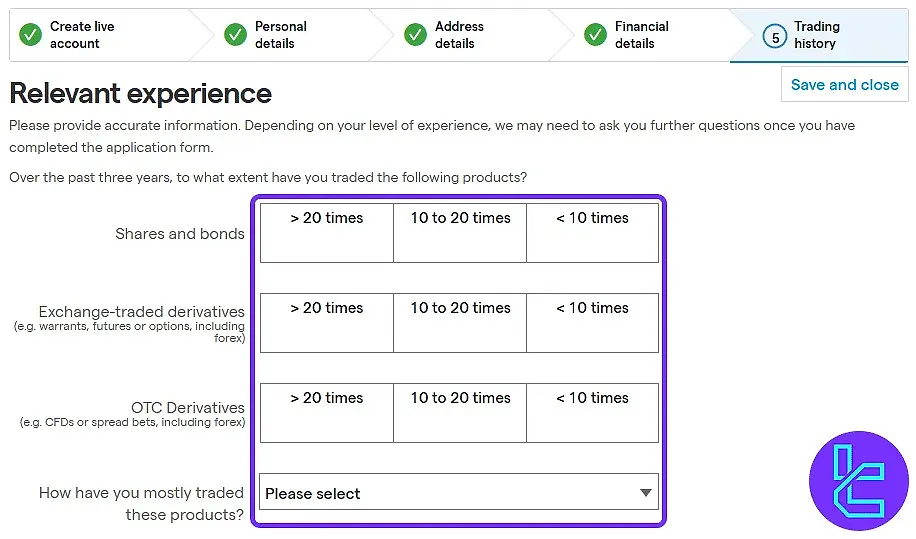The height and width of the screenshot is (539, 916).
Task: Click the circled number 5 step icon
Action: pyautogui.click(x=774, y=37)
